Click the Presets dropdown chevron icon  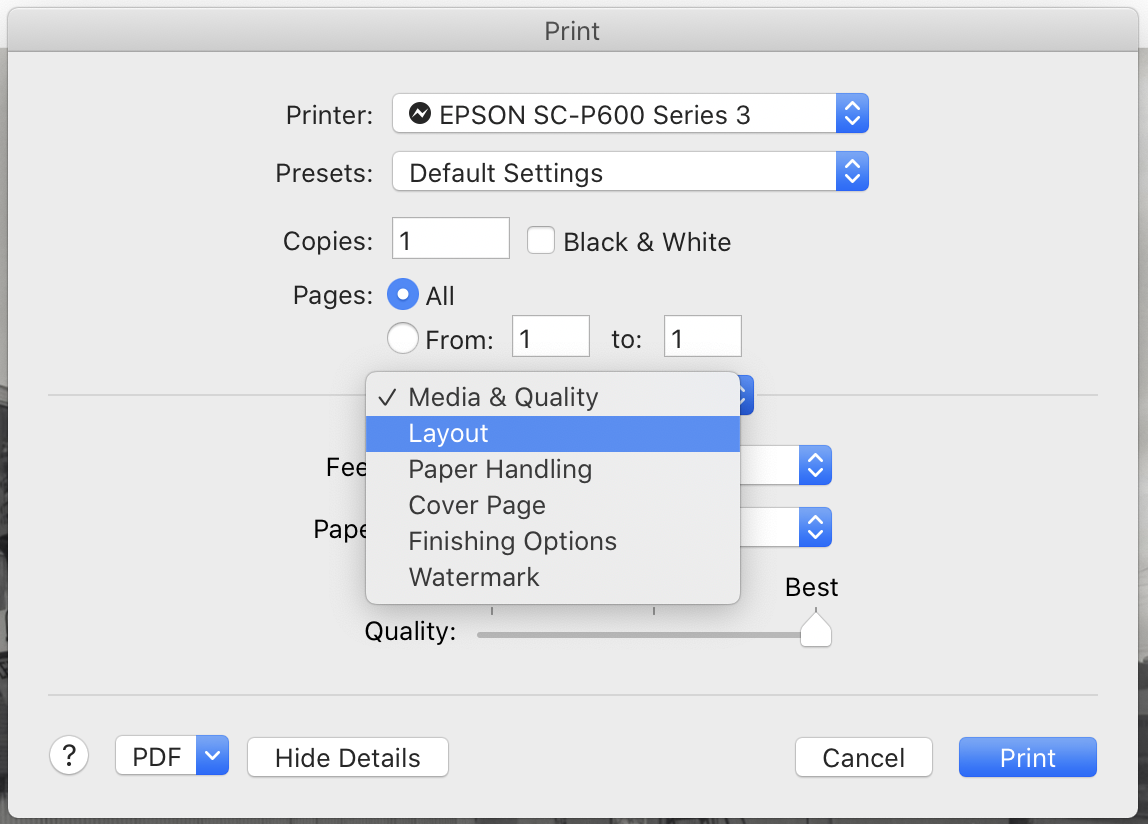tap(851, 171)
